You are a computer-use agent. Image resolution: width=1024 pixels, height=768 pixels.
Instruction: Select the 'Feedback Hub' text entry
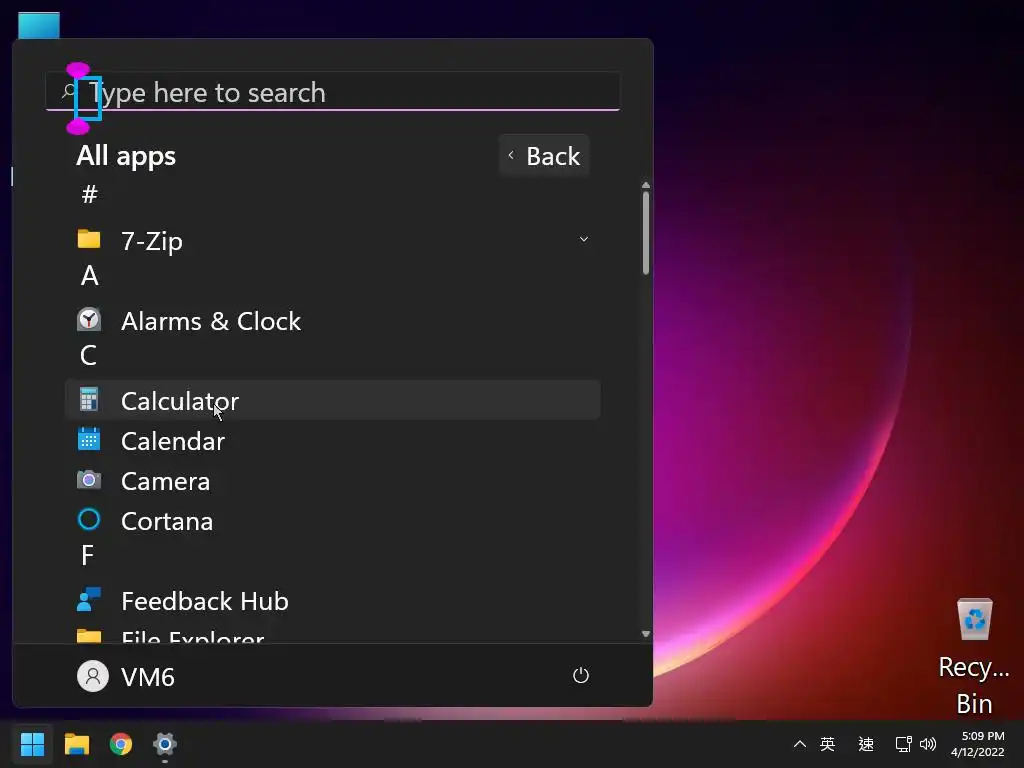(x=205, y=601)
